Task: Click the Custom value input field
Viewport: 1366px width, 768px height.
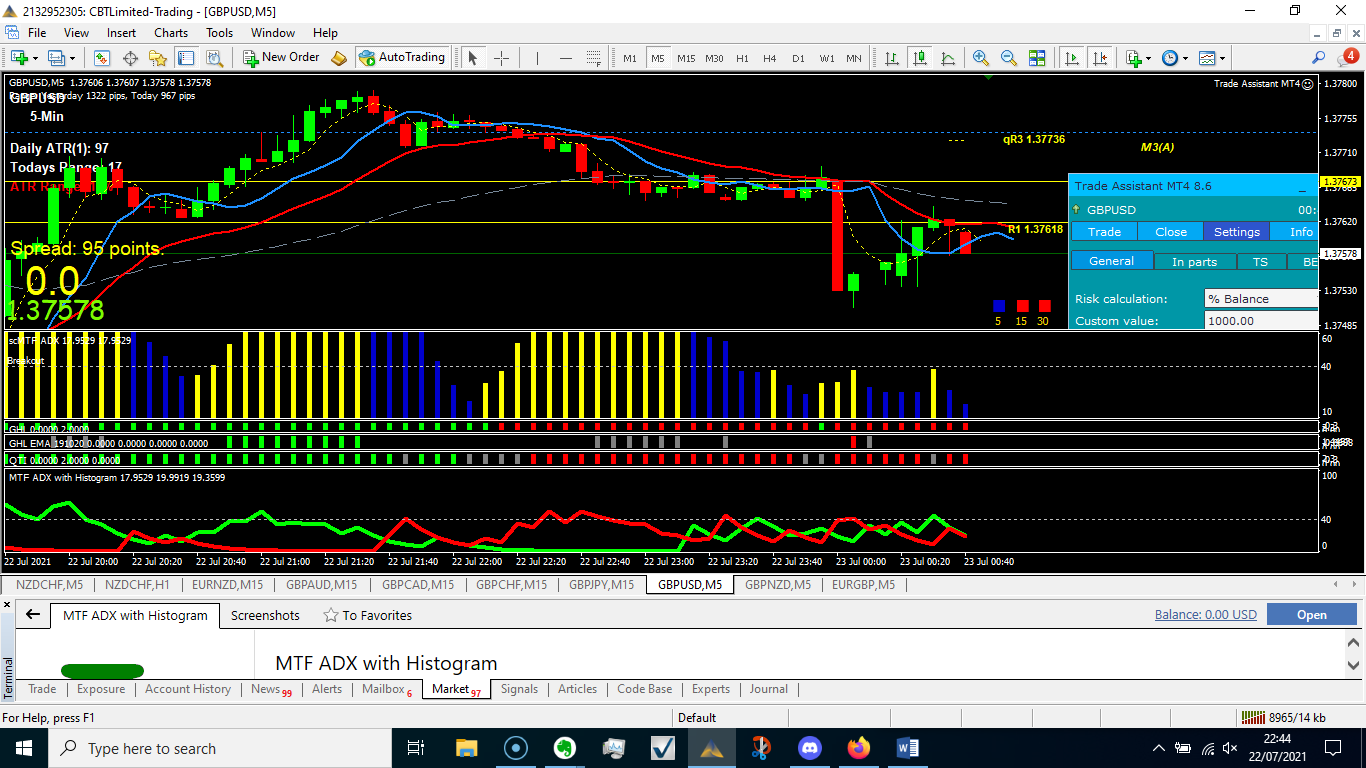Action: pyautogui.click(x=1261, y=321)
